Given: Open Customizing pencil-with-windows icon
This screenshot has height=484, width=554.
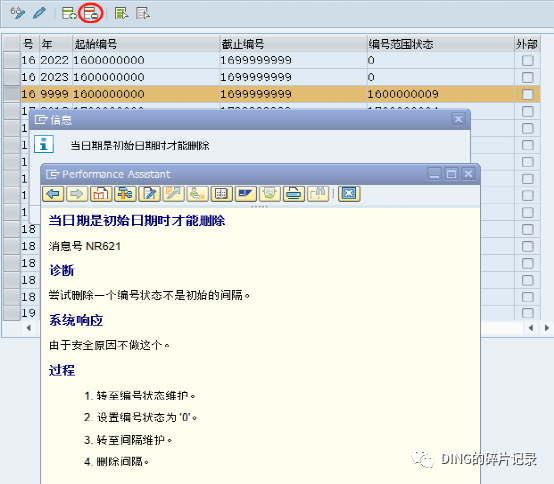Looking at the screenshot, I should click(173, 194).
